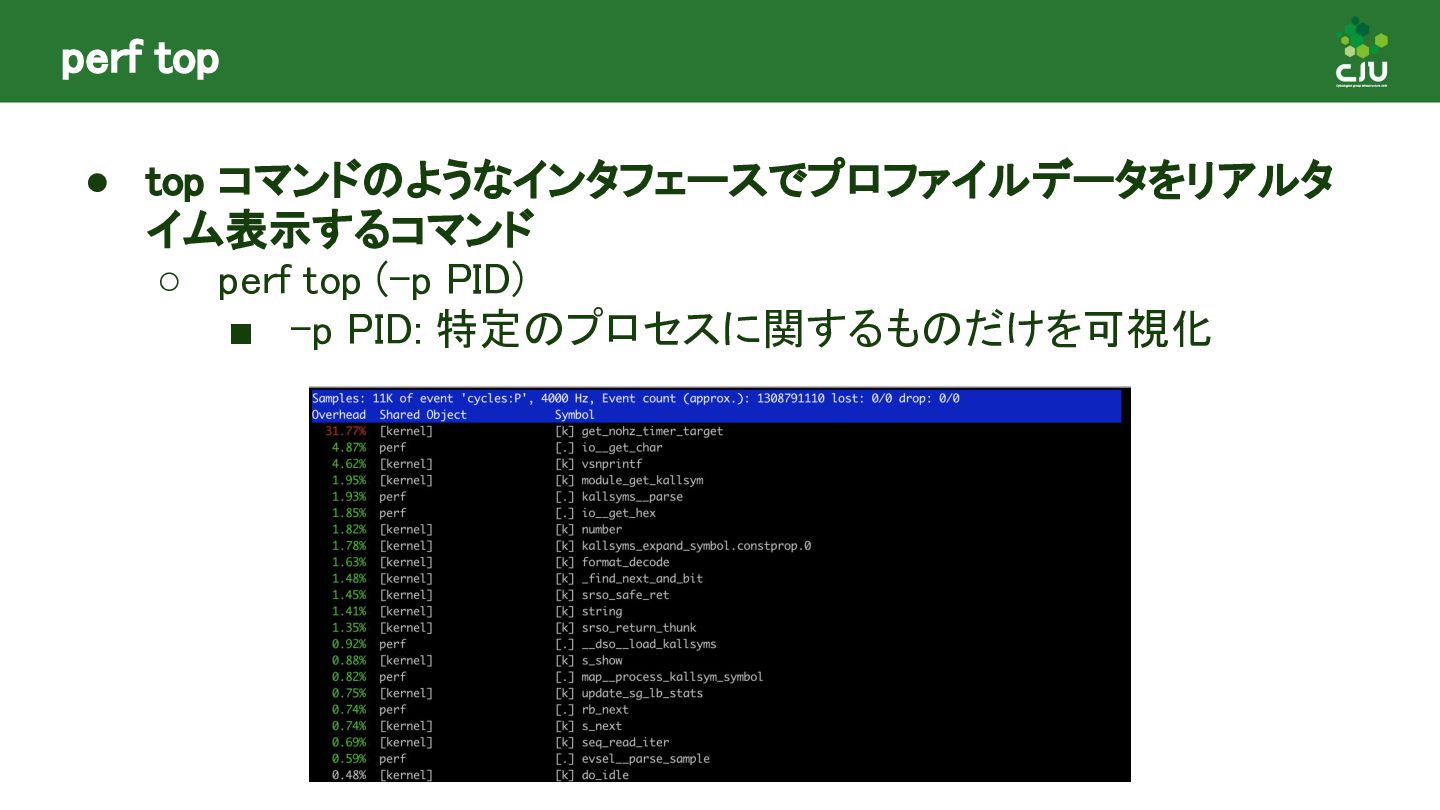Click the 1.95% overhead value

pyautogui.click(x=349, y=480)
